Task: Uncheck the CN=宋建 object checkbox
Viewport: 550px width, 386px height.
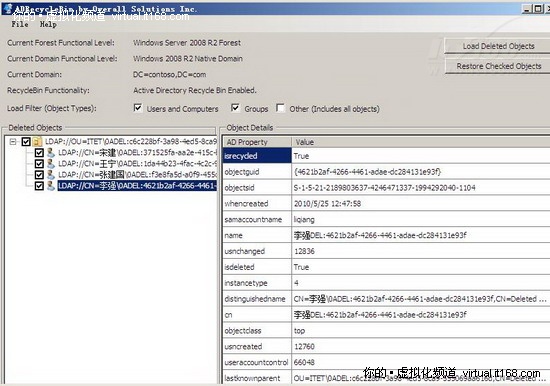Action: pos(39,153)
